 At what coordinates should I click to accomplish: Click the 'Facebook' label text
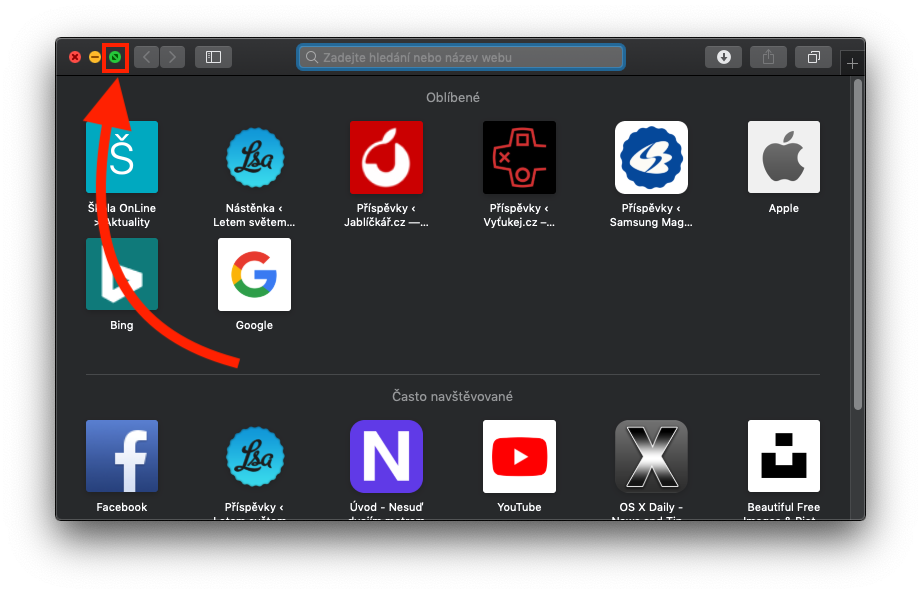(122, 507)
